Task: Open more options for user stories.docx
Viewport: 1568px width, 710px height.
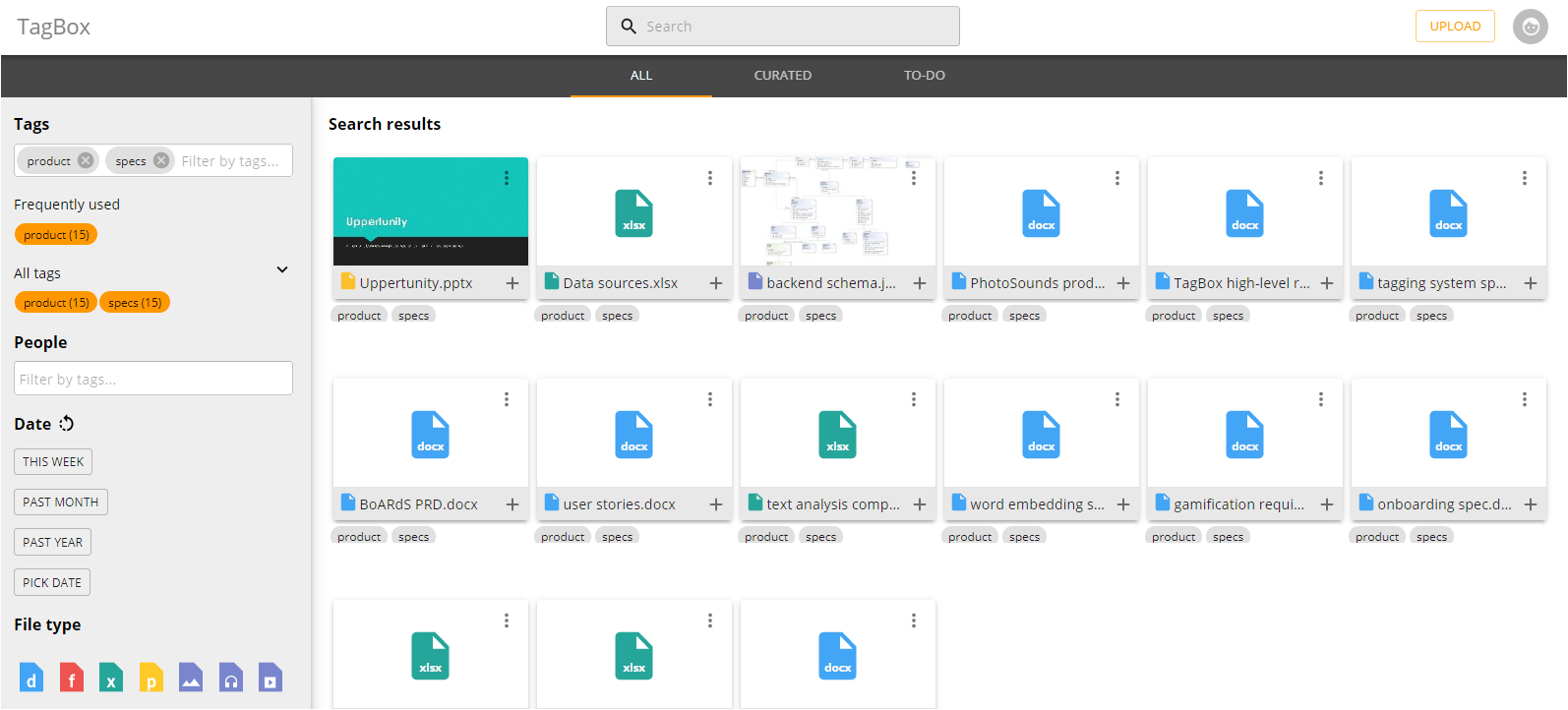Action: (710, 399)
